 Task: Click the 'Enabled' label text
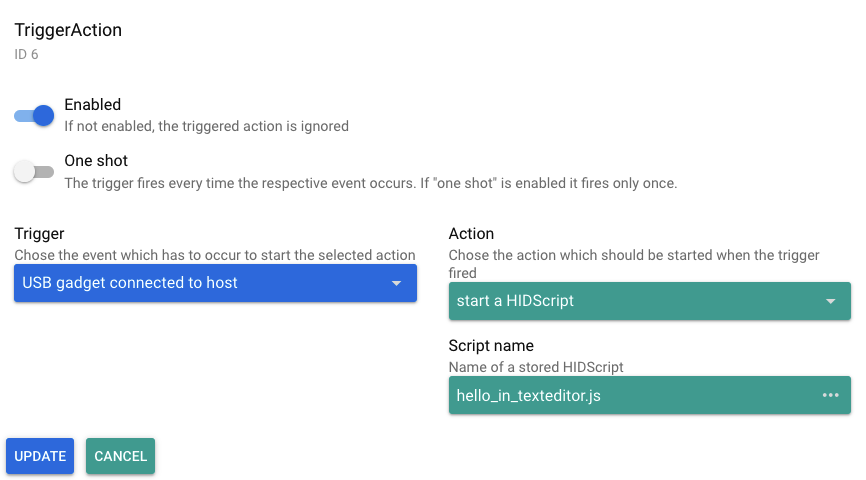tap(93, 105)
